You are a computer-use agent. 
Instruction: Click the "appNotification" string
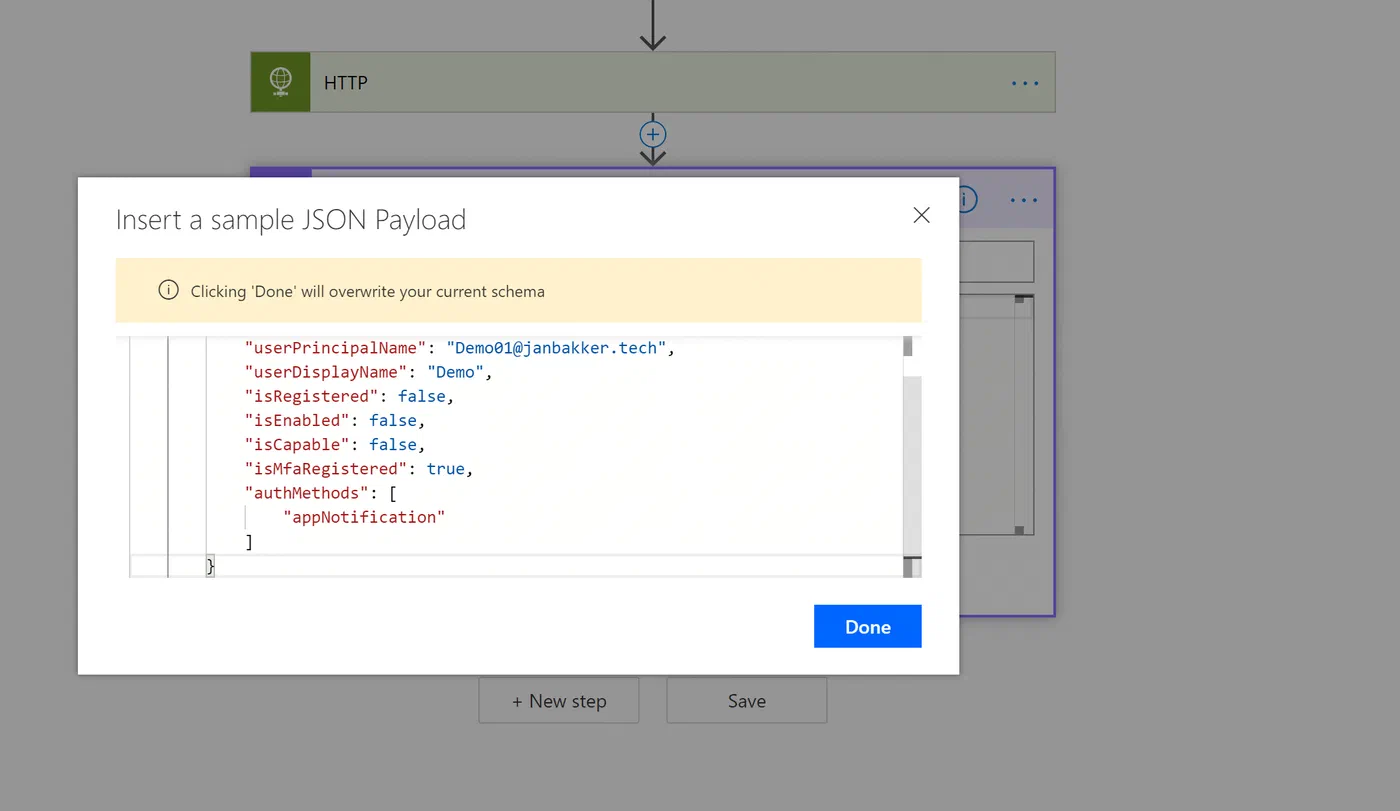pyautogui.click(x=363, y=517)
